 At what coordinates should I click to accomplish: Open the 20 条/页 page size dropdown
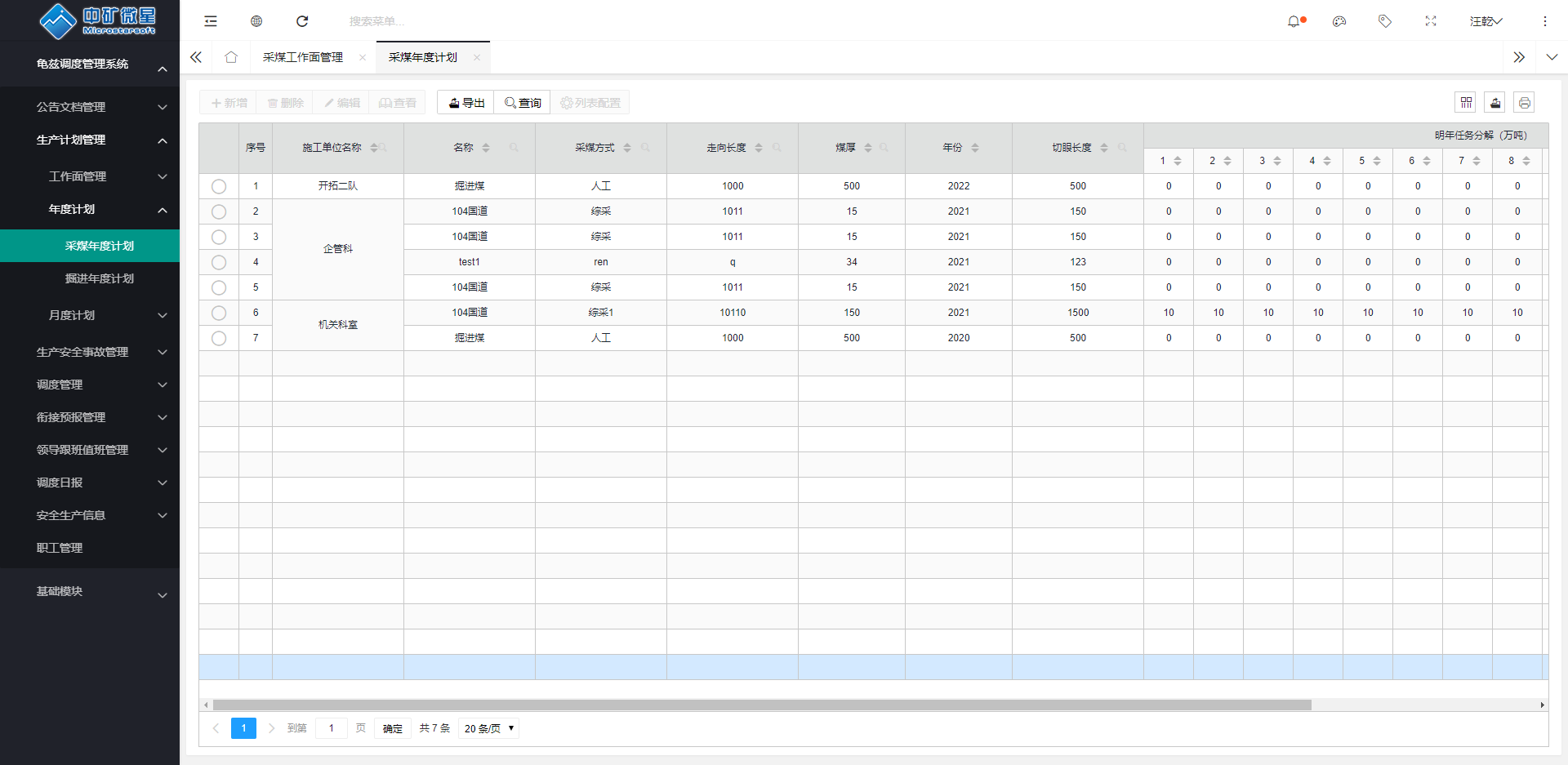(488, 728)
